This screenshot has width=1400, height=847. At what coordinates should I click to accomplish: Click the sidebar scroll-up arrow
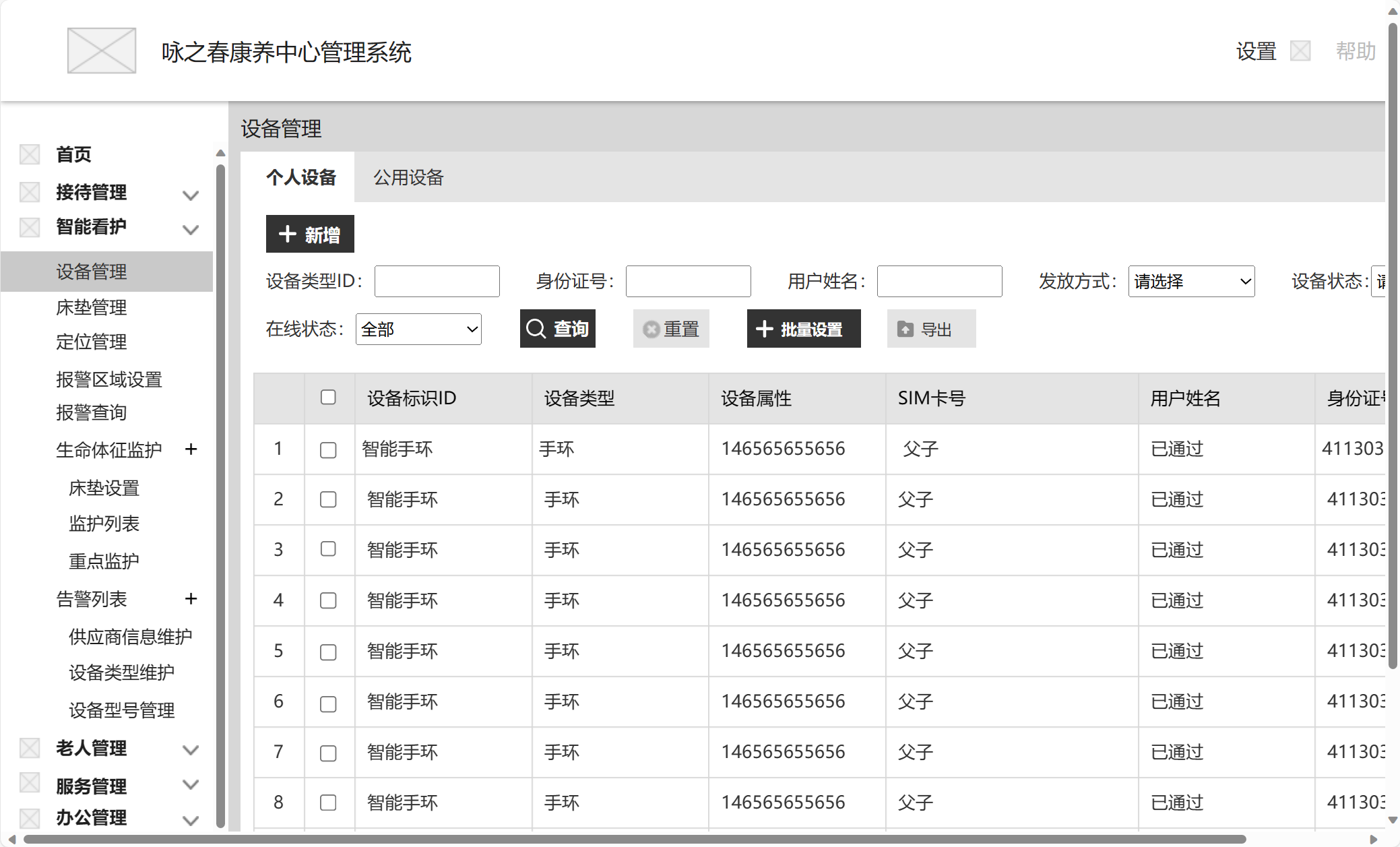pyautogui.click(x=220, y=154)
